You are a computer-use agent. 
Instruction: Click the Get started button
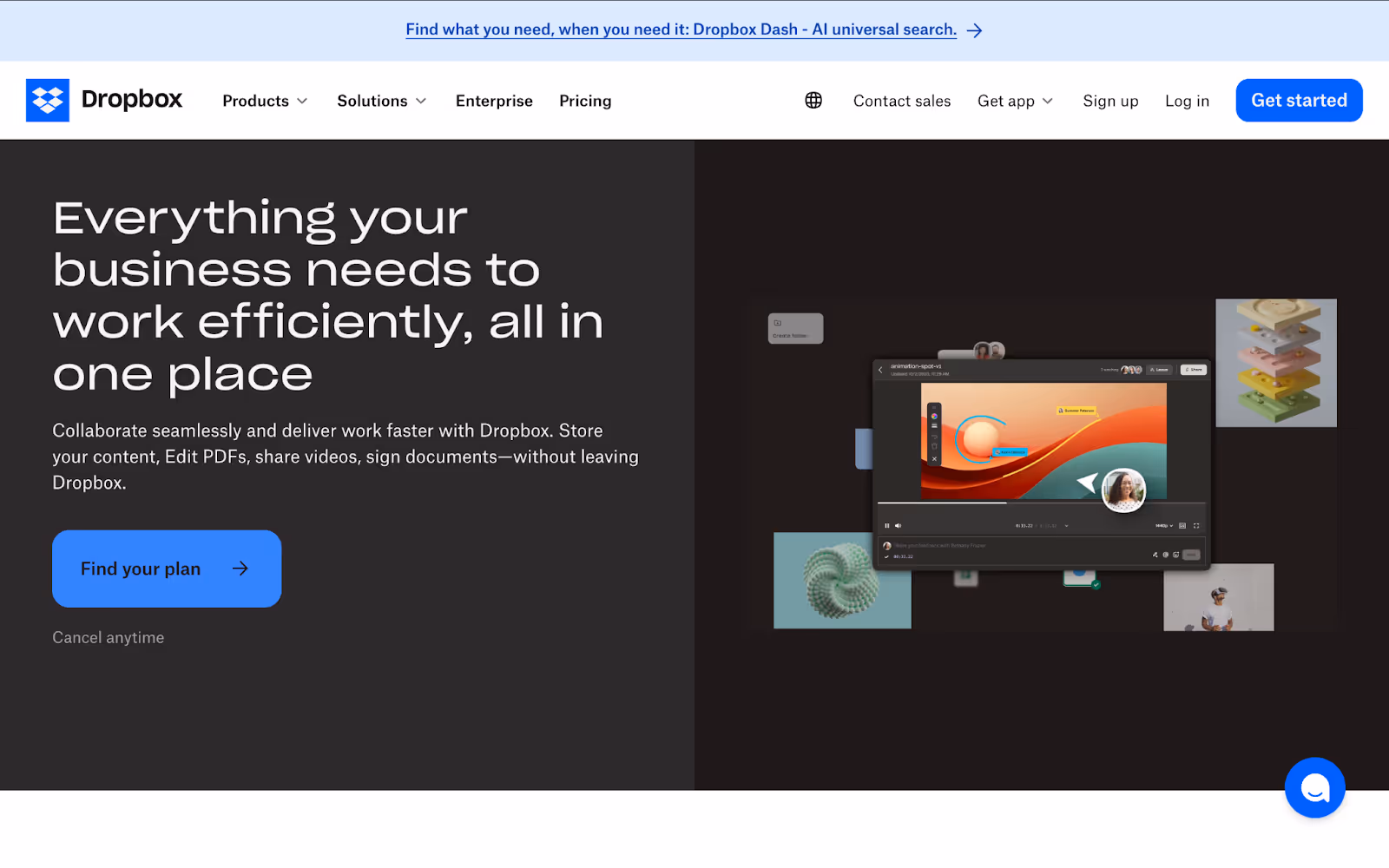click(x=1299, y=101)
